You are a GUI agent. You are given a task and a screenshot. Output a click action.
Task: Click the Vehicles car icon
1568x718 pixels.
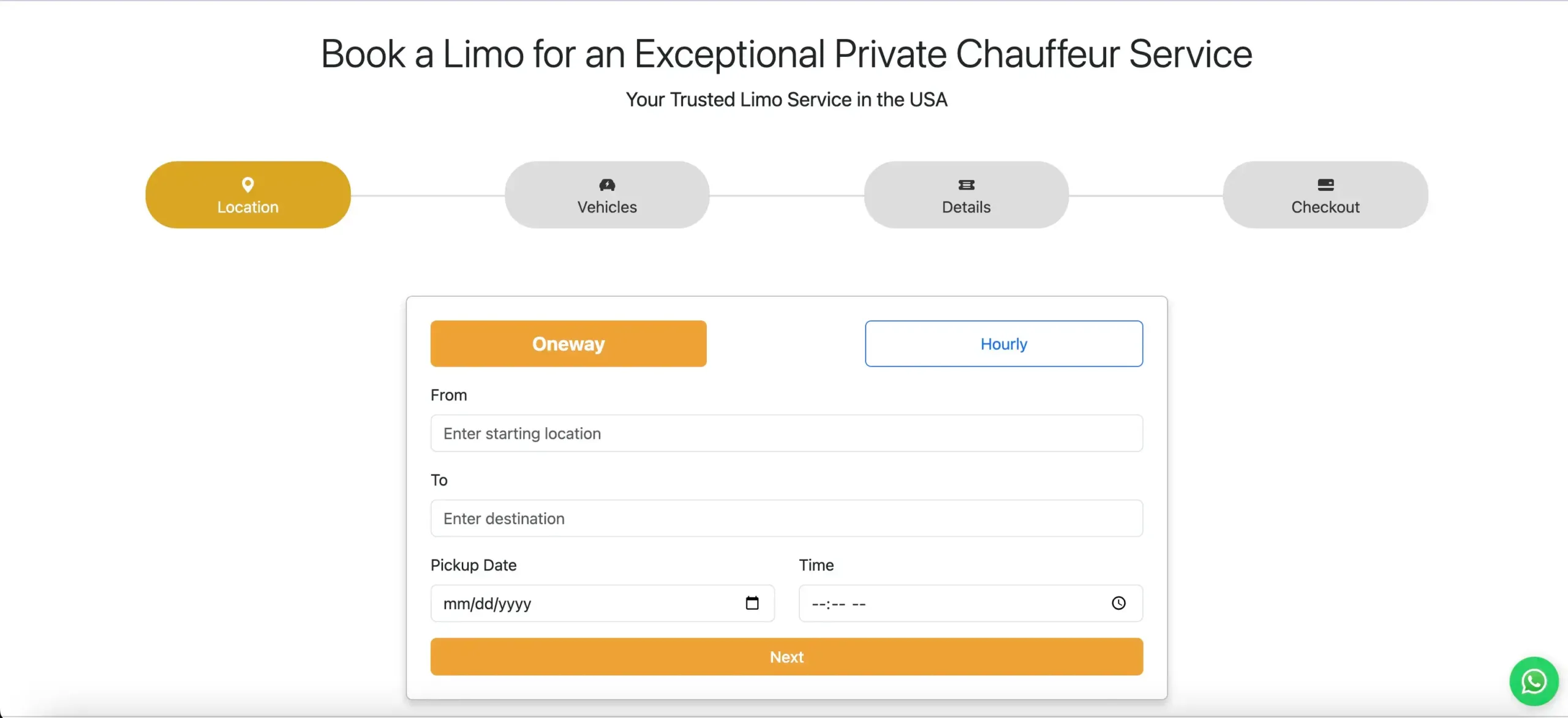[607, 184]
